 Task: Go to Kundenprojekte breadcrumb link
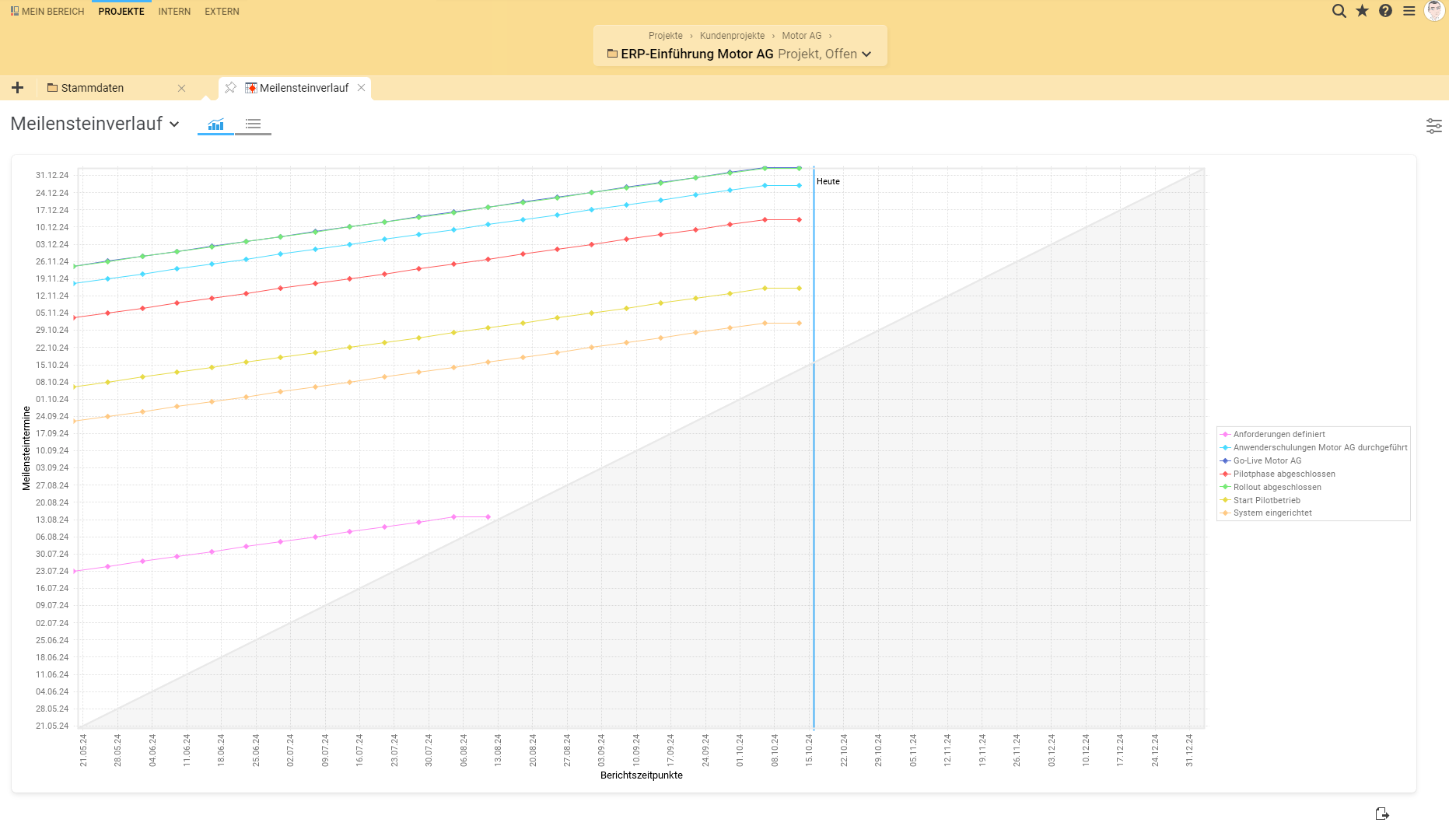[x=732, y=36]
